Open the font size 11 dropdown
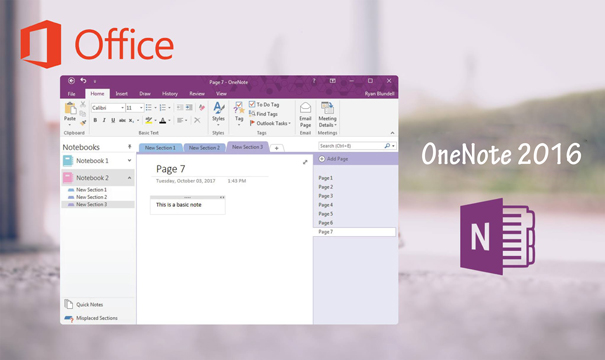605x360 pixels. (141, 108)
